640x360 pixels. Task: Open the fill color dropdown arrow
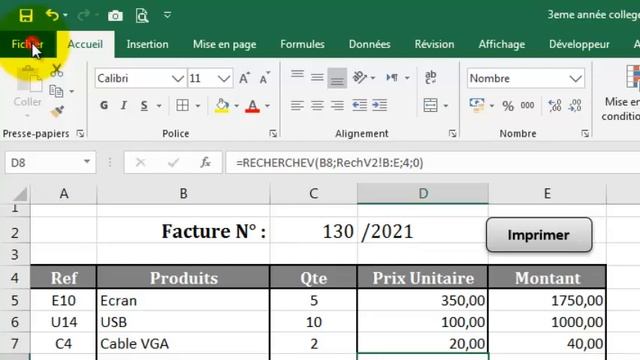(x=236, y=106)
